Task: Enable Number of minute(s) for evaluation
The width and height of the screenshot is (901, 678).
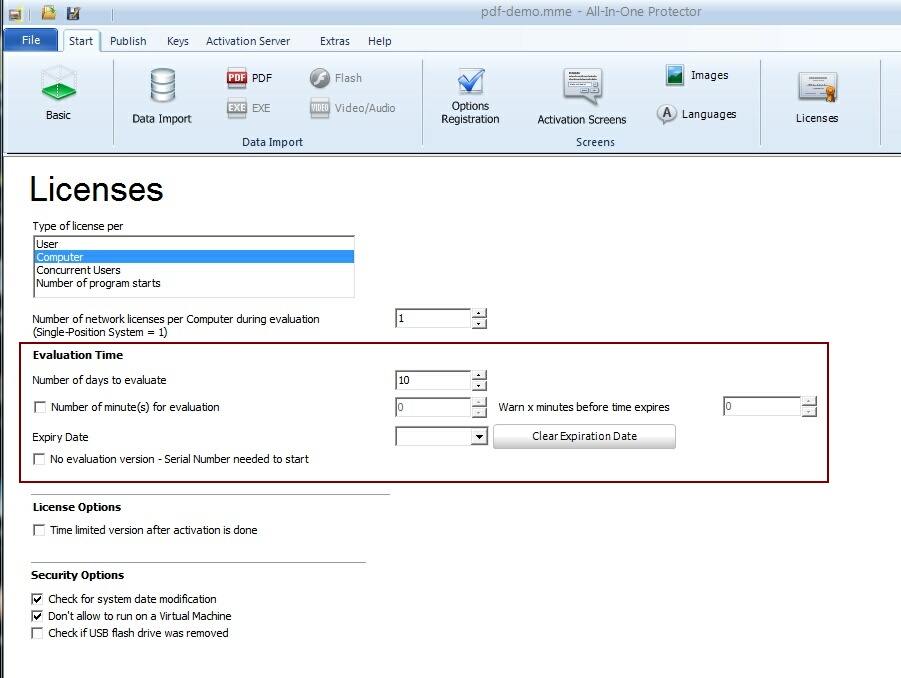Action: tap(40, 407)
